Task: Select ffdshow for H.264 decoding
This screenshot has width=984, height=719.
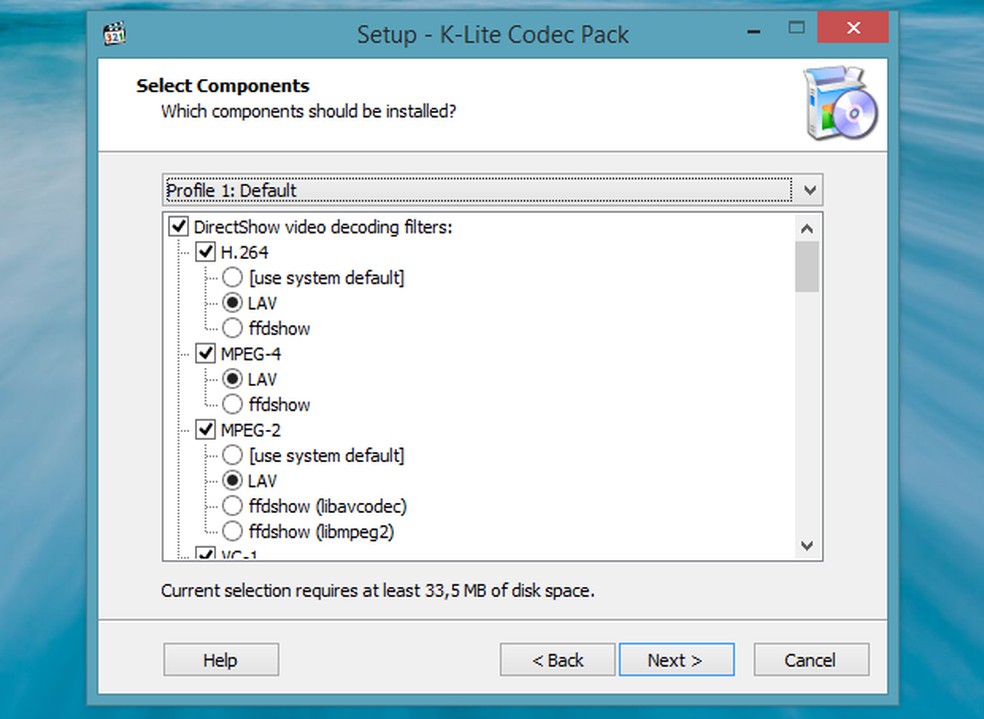Action: (x=232, y=328)
